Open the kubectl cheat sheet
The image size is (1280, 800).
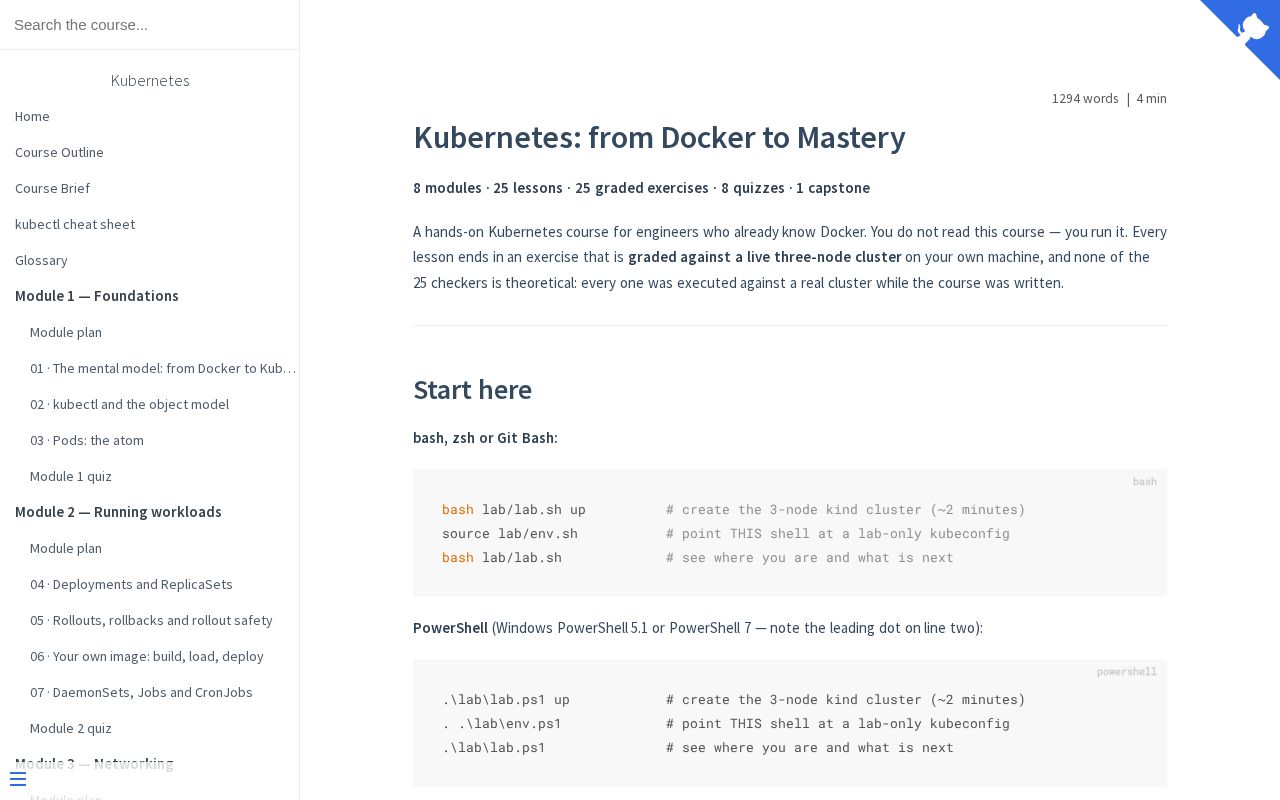click(x=75, y=224)
